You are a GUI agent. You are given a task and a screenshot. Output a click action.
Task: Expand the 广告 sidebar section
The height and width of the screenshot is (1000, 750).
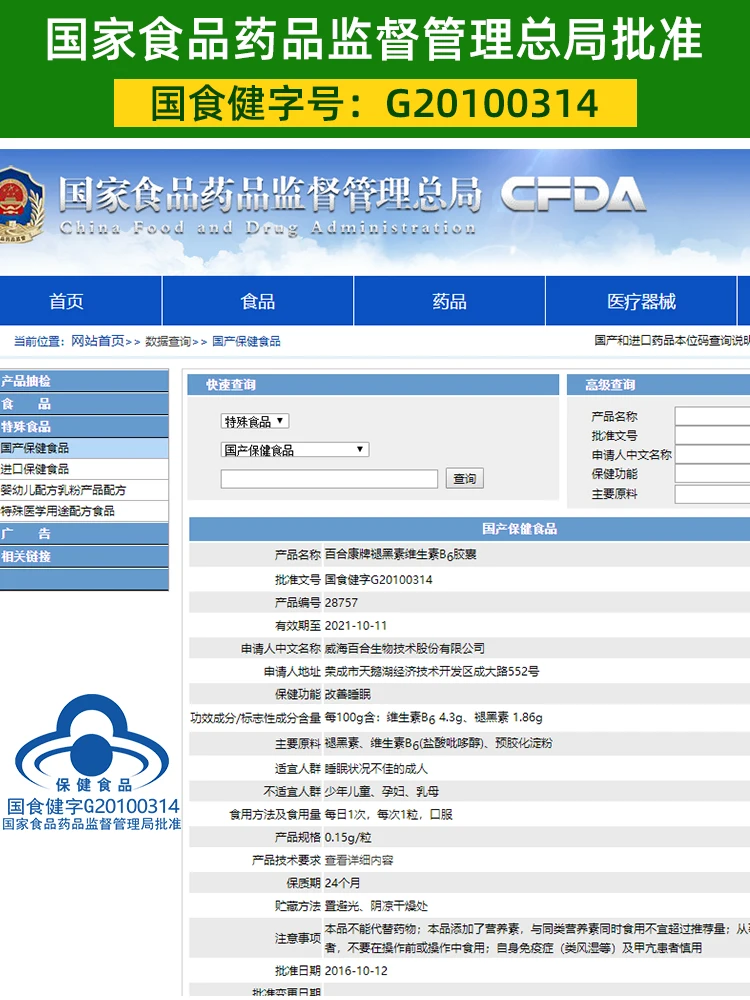[84, 534]
